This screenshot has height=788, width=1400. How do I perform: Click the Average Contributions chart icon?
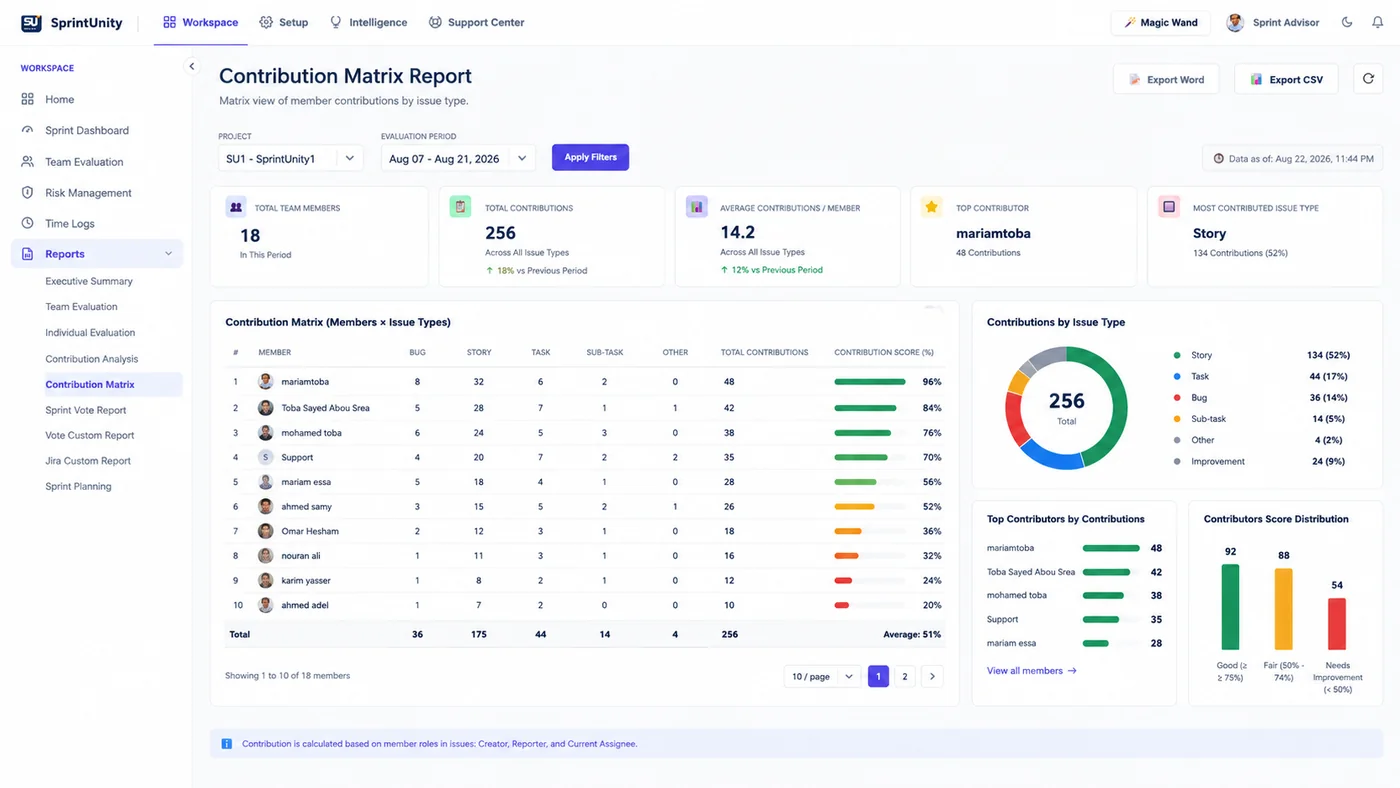pos(696,207)
